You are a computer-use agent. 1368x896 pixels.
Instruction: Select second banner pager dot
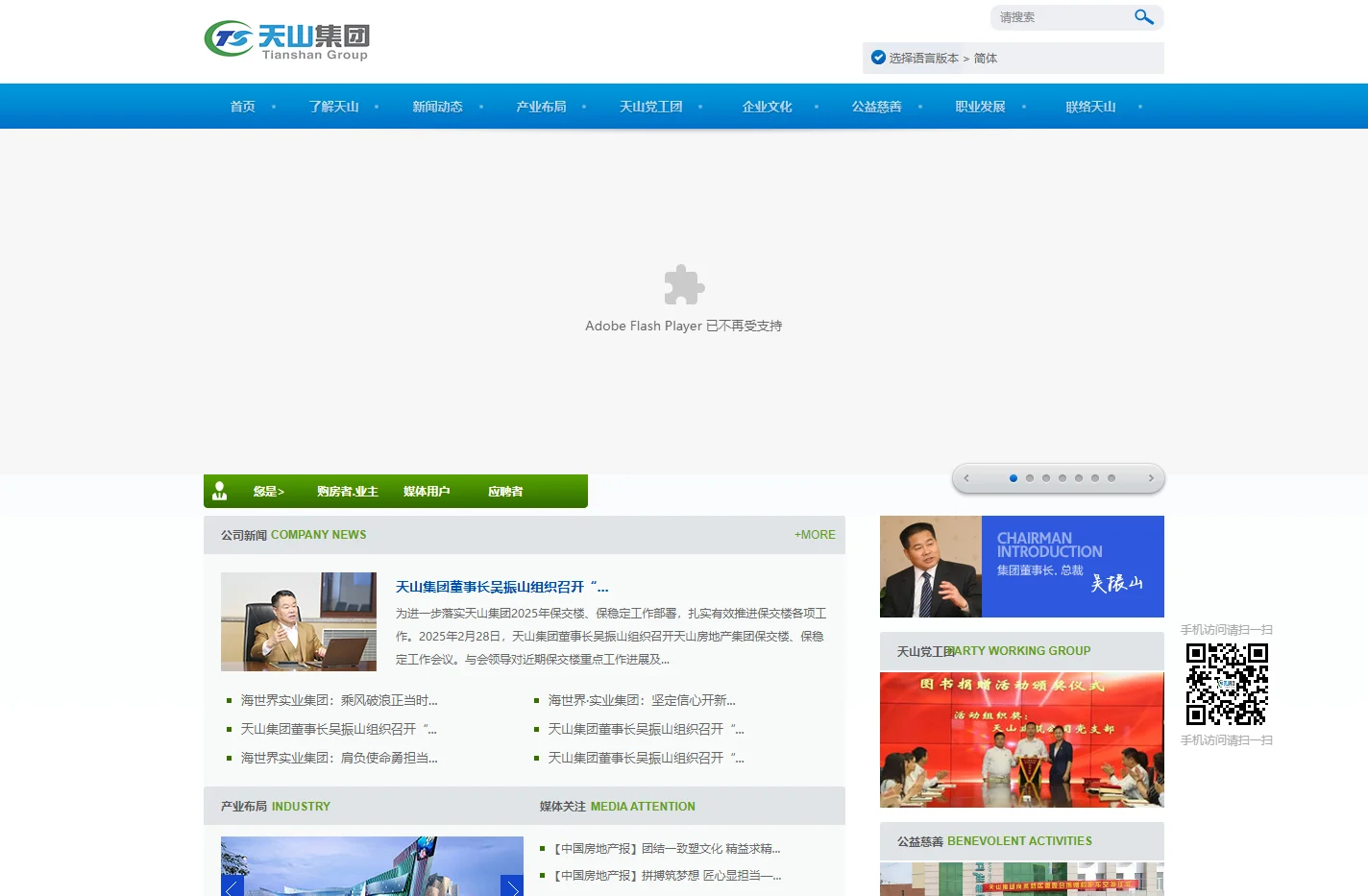[1030, 478]
